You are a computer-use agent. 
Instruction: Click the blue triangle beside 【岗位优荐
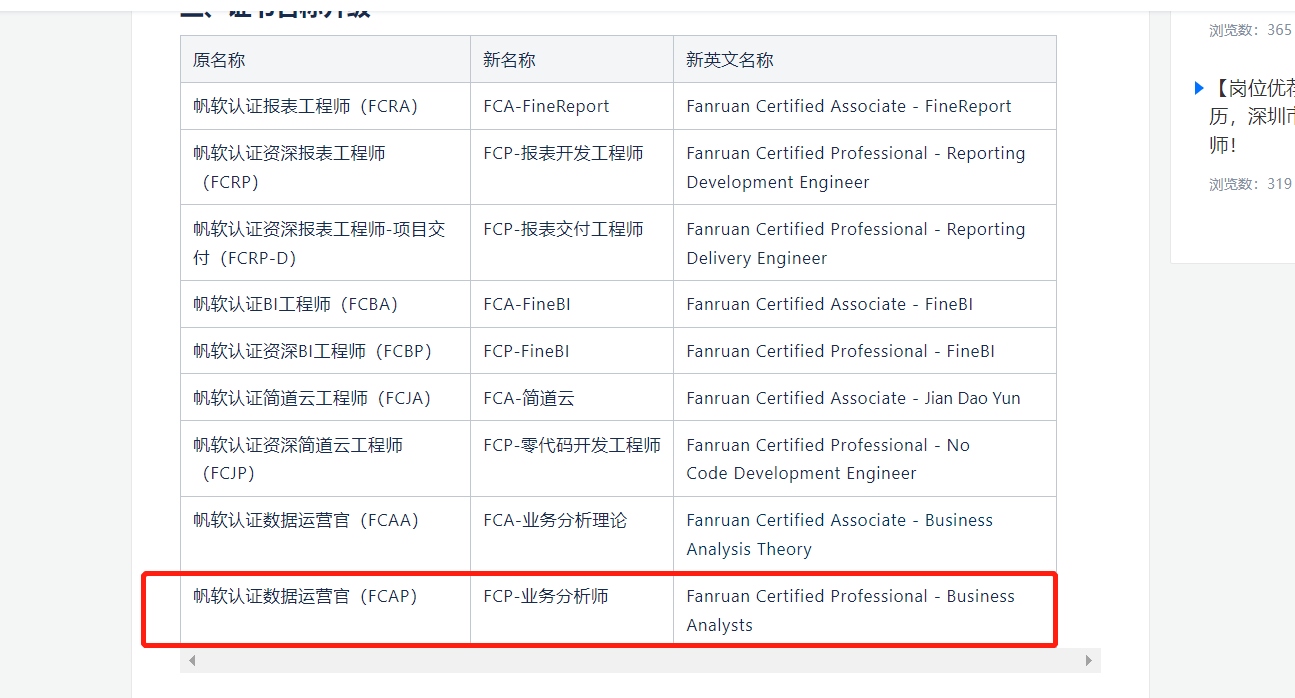(1199, 88)
